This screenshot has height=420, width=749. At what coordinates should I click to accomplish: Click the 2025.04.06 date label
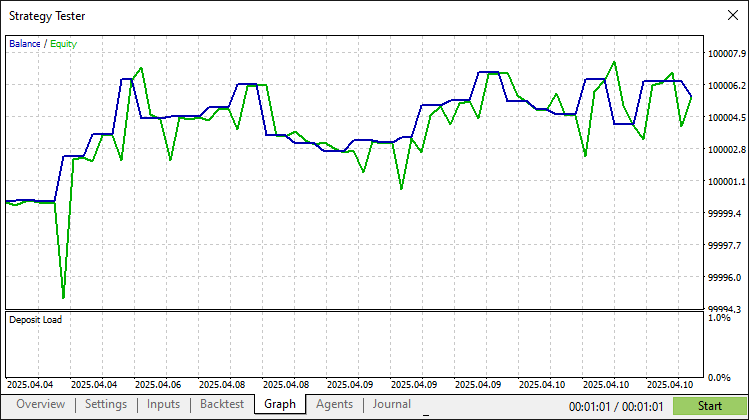[x=158, y=385]
